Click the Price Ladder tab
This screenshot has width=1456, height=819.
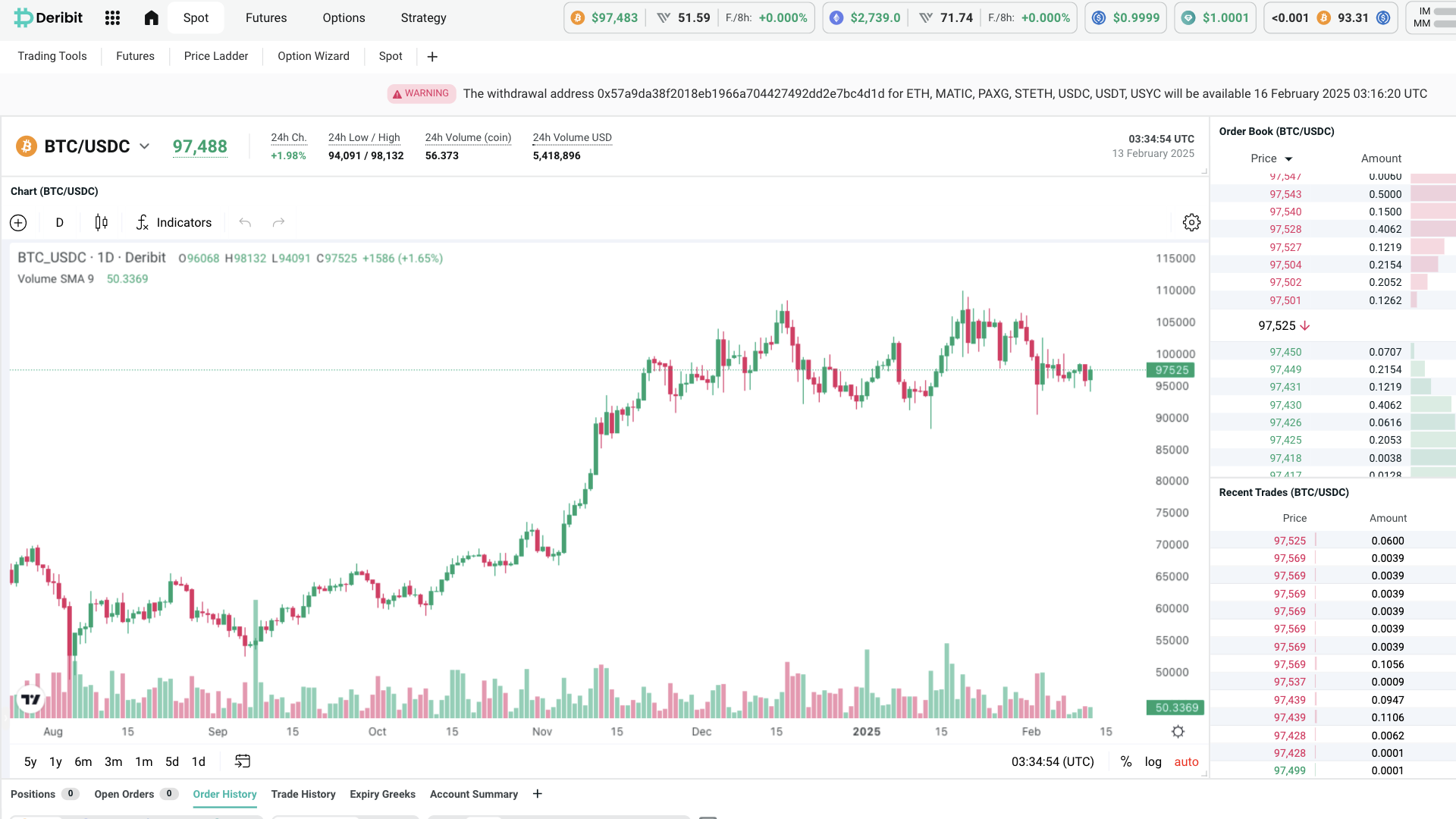[x=215, y=55]
